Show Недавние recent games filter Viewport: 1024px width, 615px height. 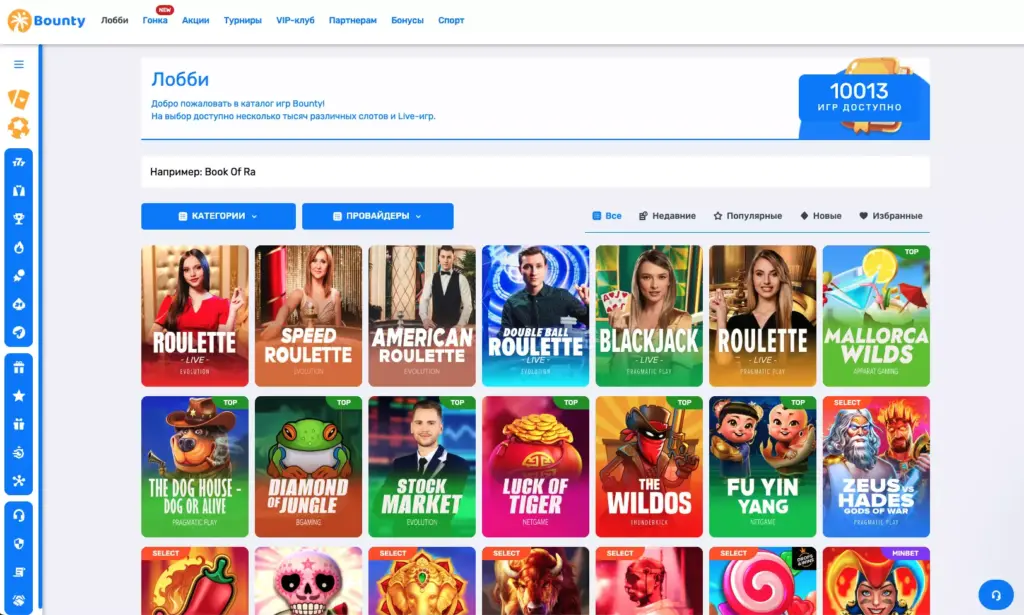(x=667, y=216)
